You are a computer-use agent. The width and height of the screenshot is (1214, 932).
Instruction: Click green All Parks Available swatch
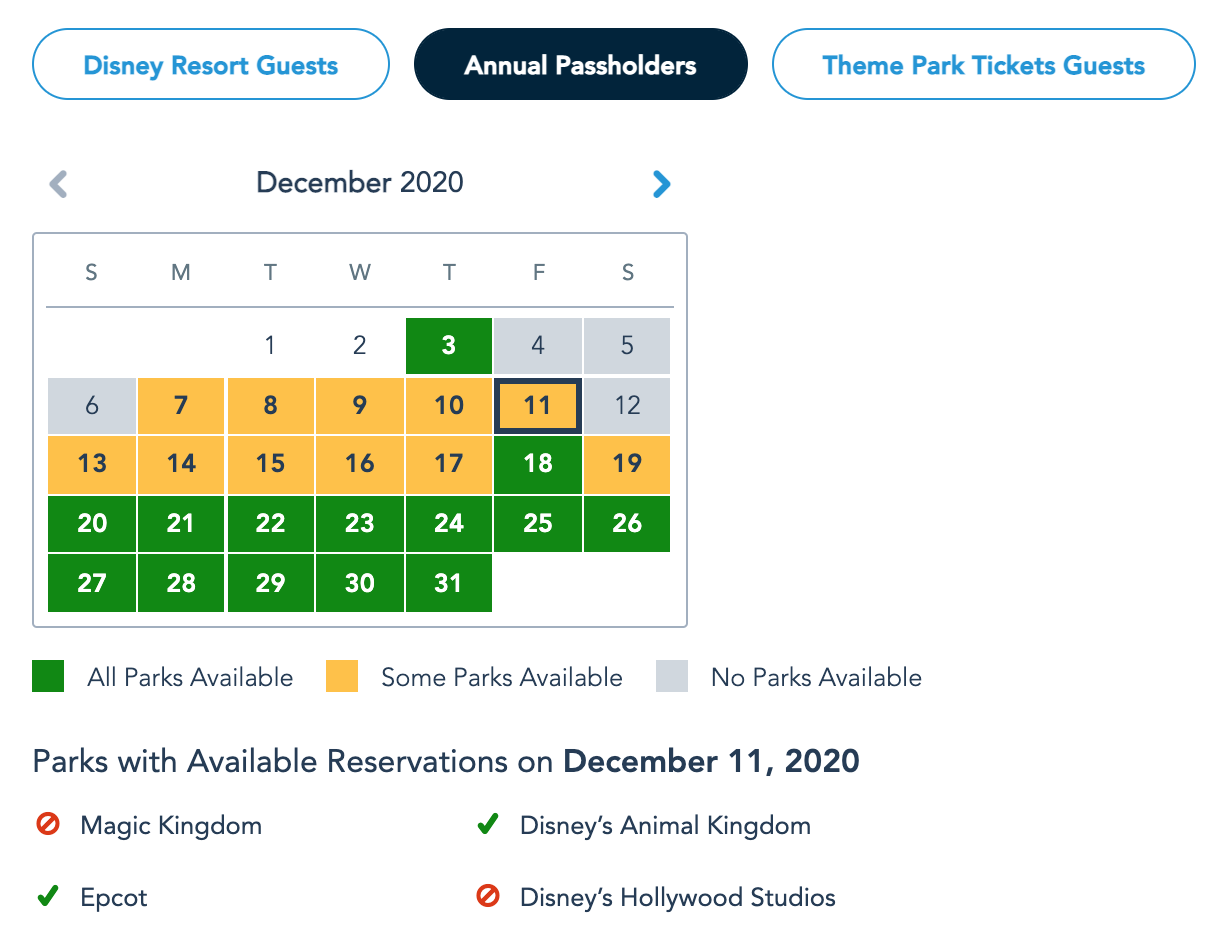[48, 677]
